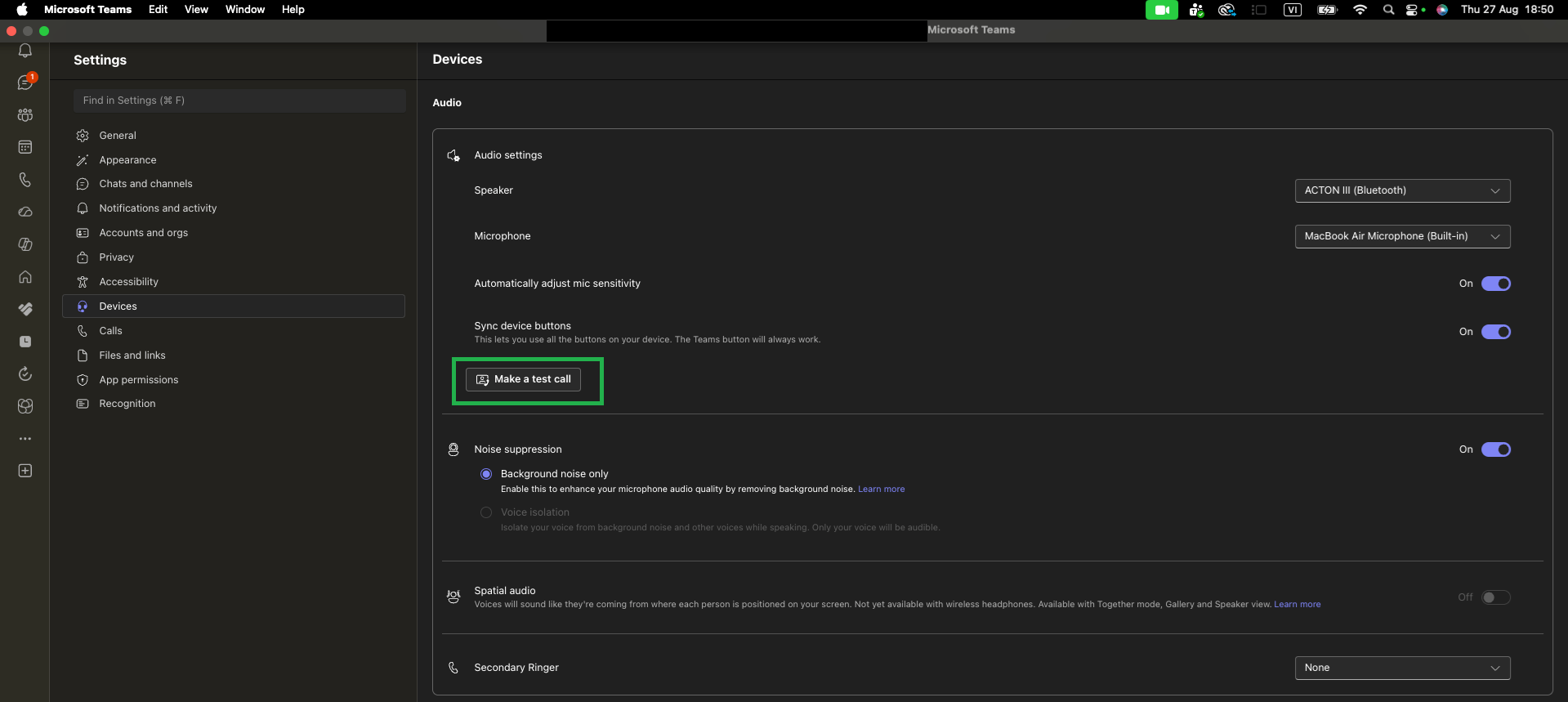Open Chats and channels settings
1568x702 pixels.
click(234, 184)
